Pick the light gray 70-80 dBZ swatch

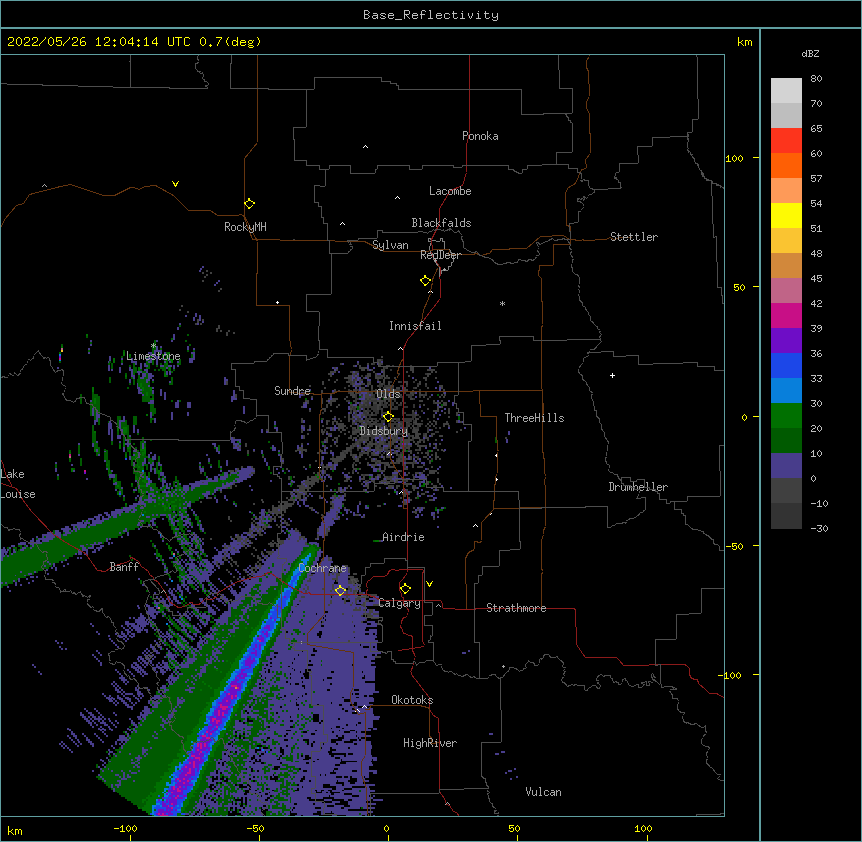(786, 90)
